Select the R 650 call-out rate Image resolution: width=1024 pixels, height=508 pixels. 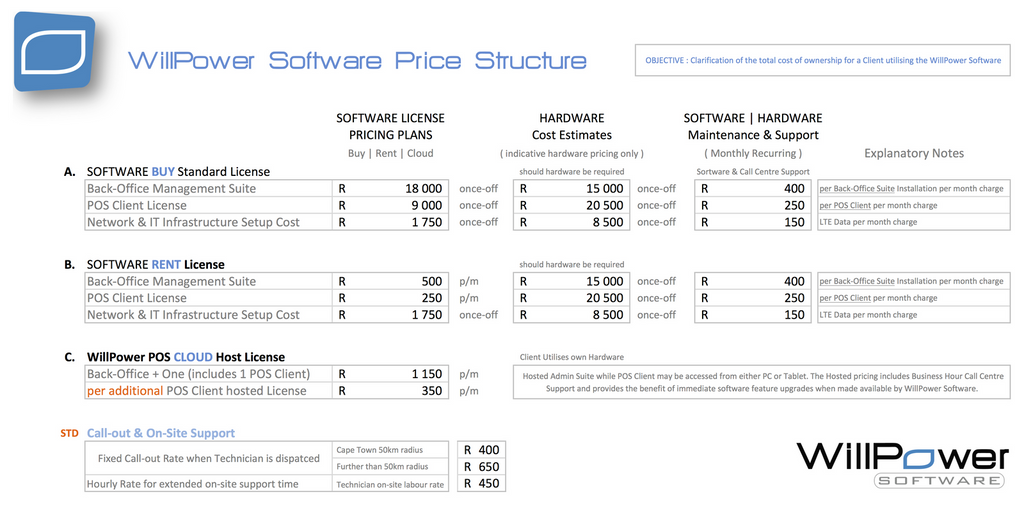481,467
